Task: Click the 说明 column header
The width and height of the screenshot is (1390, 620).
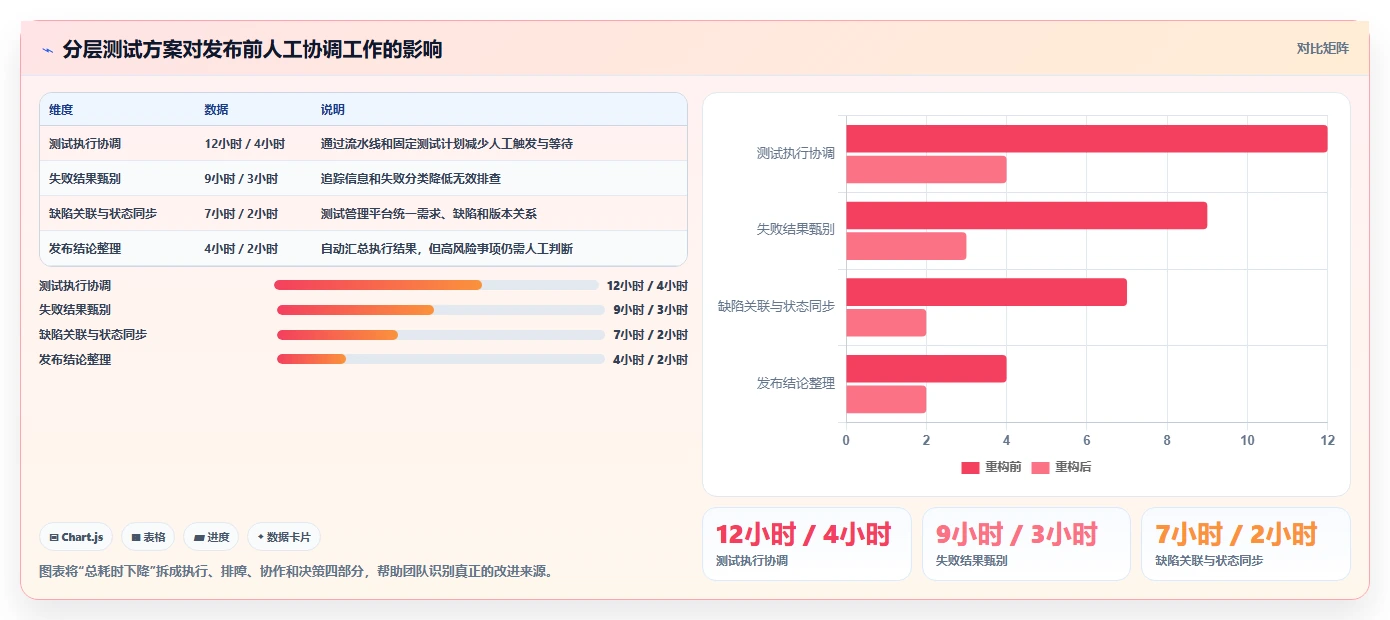Action: 332,110
